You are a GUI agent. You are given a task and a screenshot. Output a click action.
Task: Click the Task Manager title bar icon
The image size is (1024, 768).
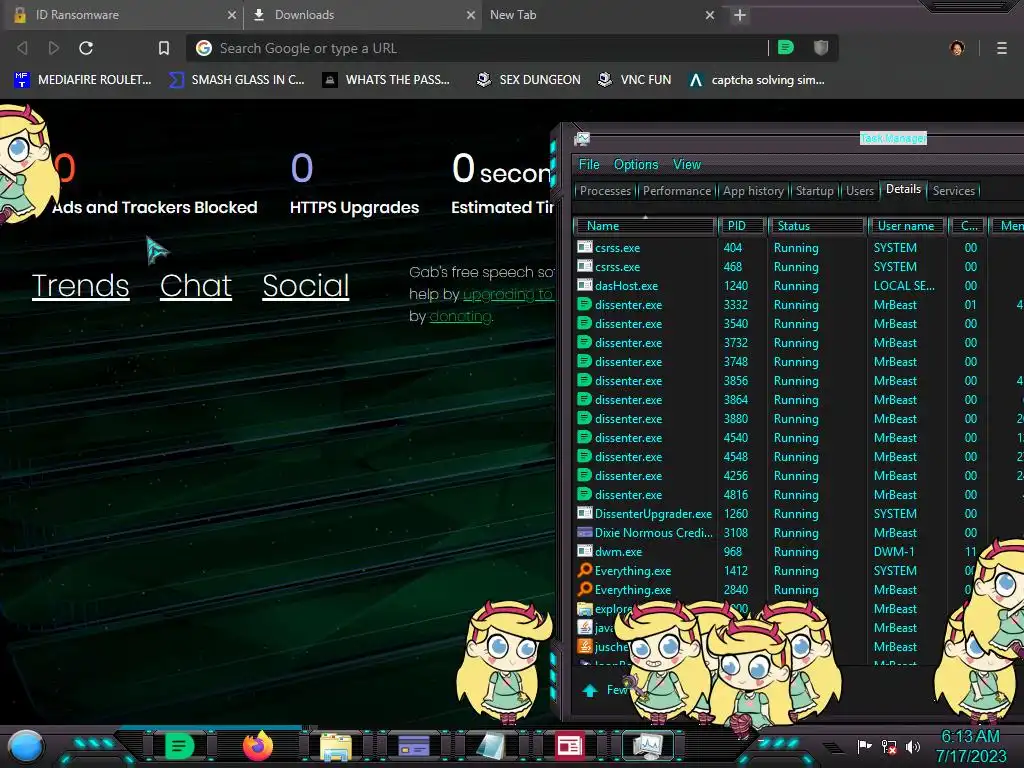pyautogui.click(x=582, y=138)
